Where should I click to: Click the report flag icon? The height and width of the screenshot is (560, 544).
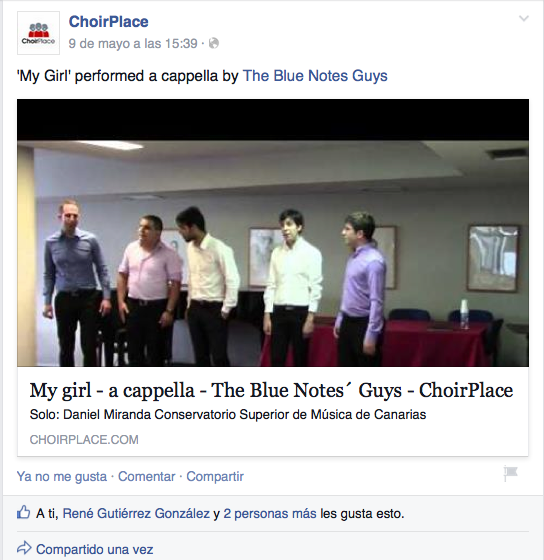pos(510,474)
